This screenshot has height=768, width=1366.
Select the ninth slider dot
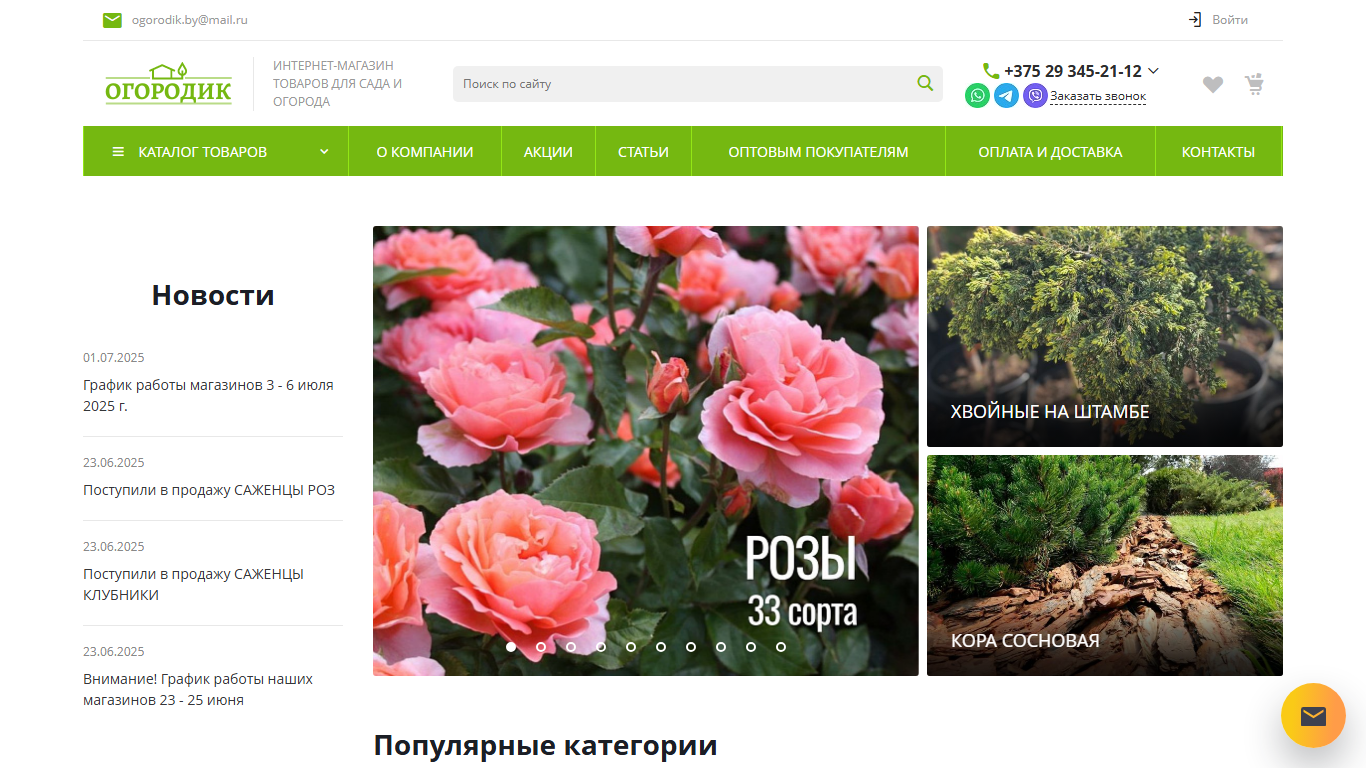(751, 647)
